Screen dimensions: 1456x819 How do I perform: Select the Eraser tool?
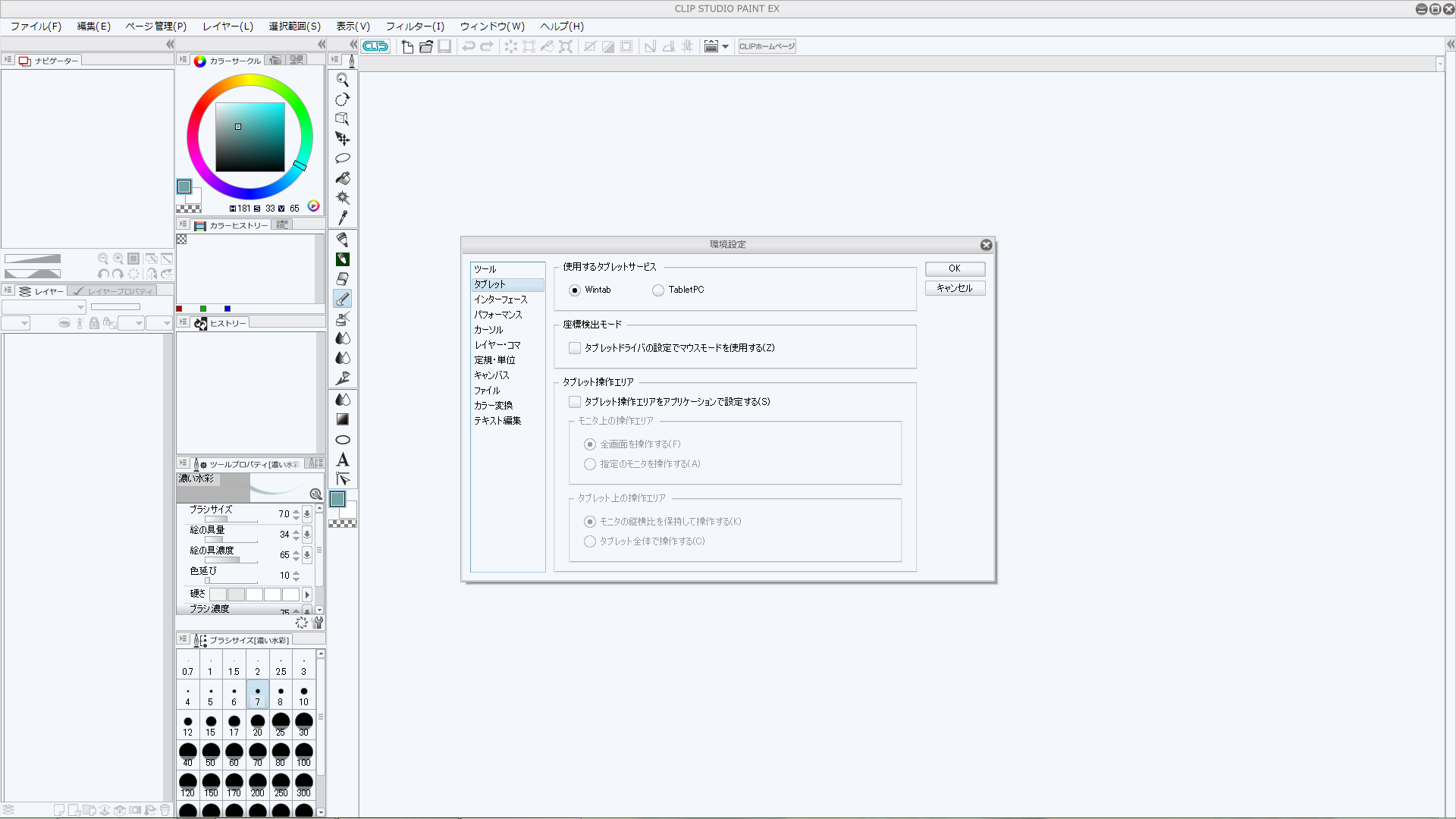pos(343,279)
